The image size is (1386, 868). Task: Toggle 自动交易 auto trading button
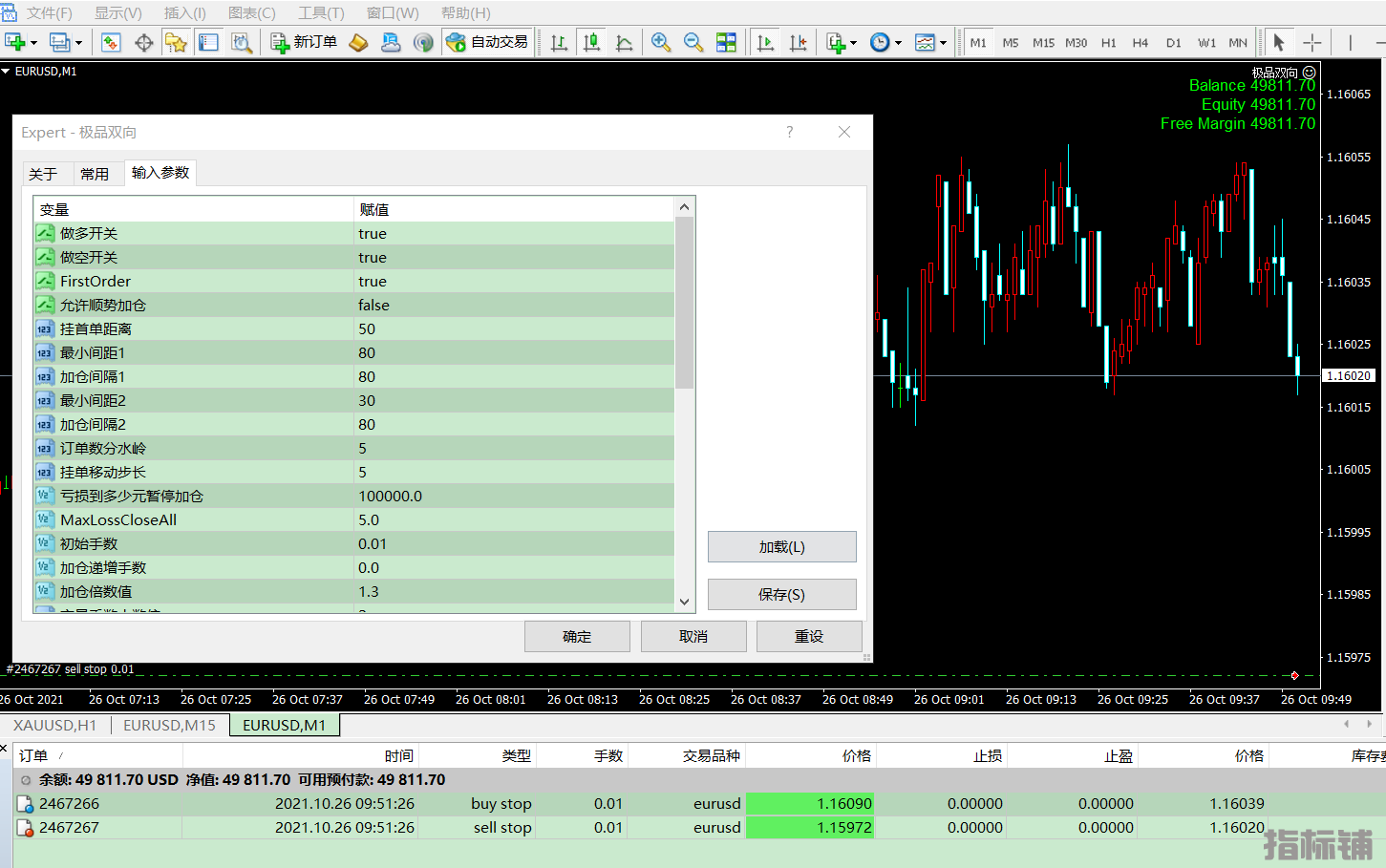(x=487, y=42)
